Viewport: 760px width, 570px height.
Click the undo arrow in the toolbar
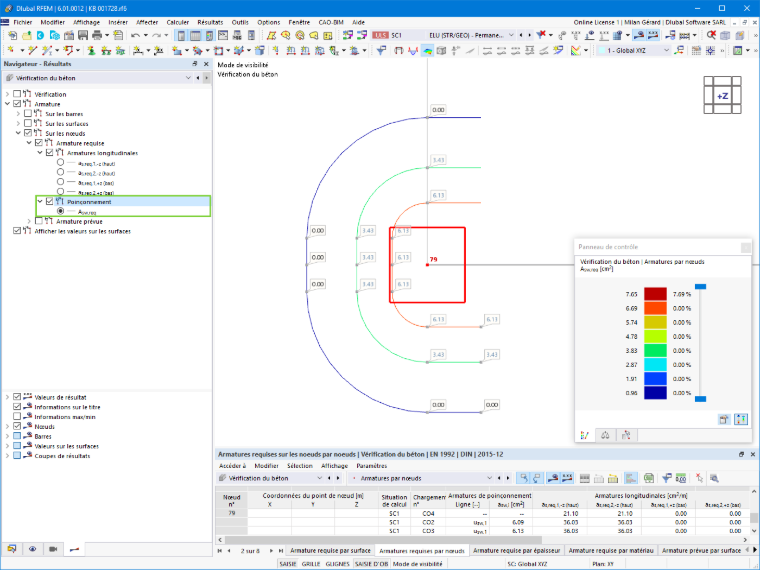click(135, 35)
